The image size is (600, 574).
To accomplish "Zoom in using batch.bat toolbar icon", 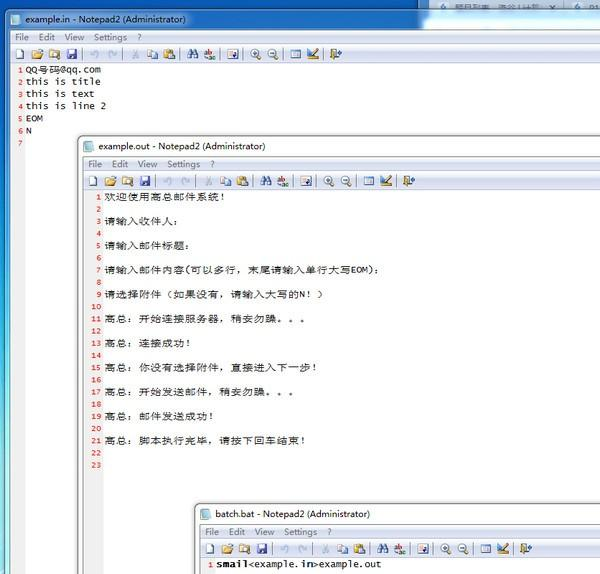I will pos(445,549).
